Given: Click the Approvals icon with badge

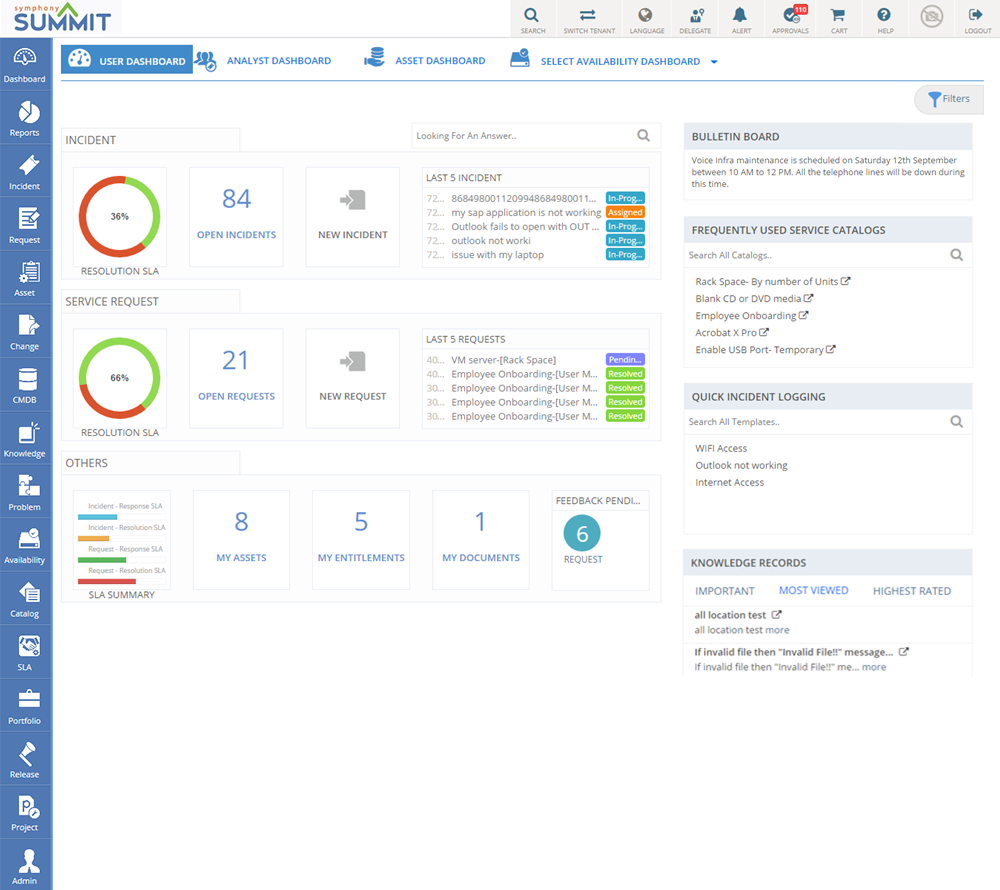Looking at the screenshot, I should [x=791, y=19].
